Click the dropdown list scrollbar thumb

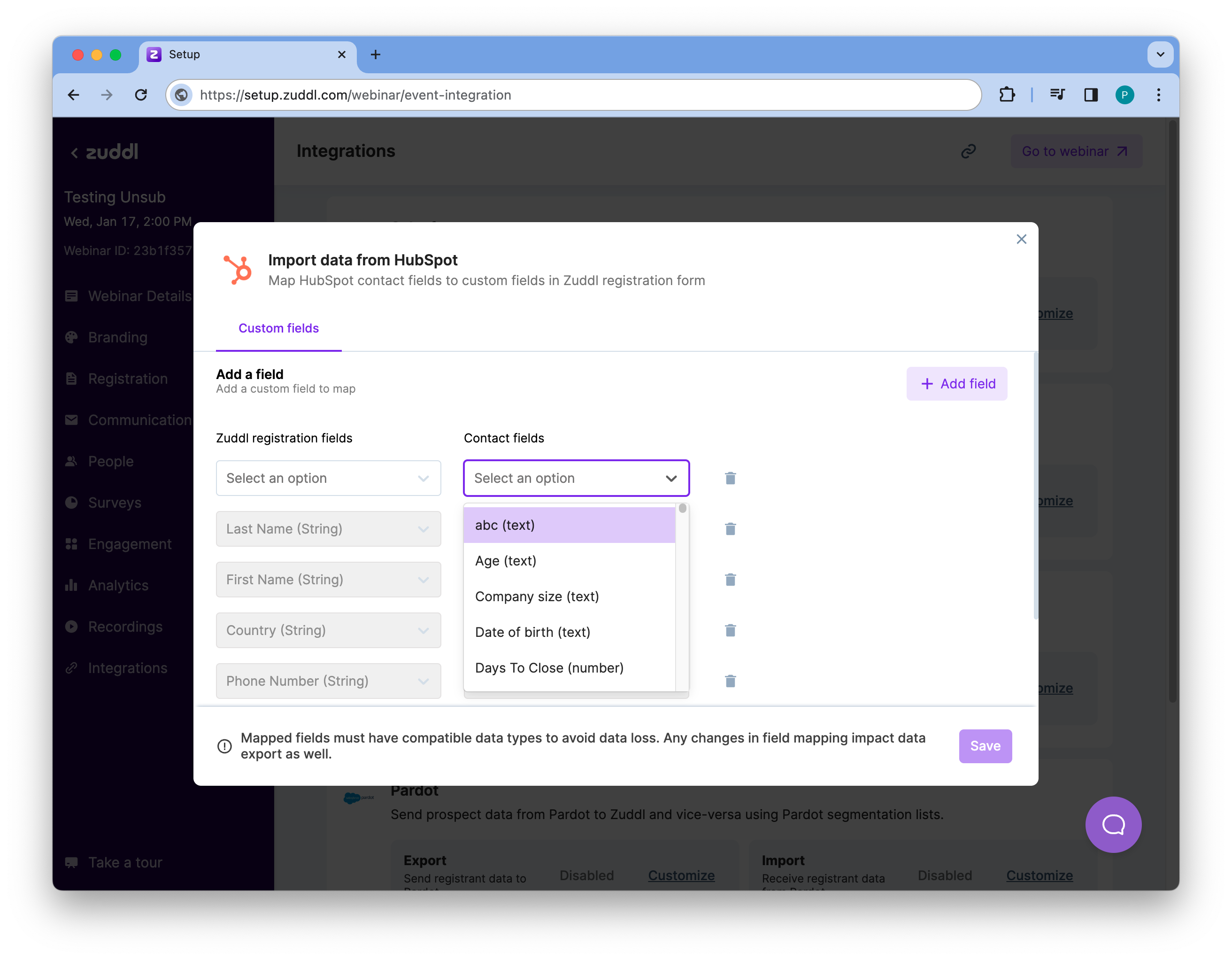(x=683, y=509)
